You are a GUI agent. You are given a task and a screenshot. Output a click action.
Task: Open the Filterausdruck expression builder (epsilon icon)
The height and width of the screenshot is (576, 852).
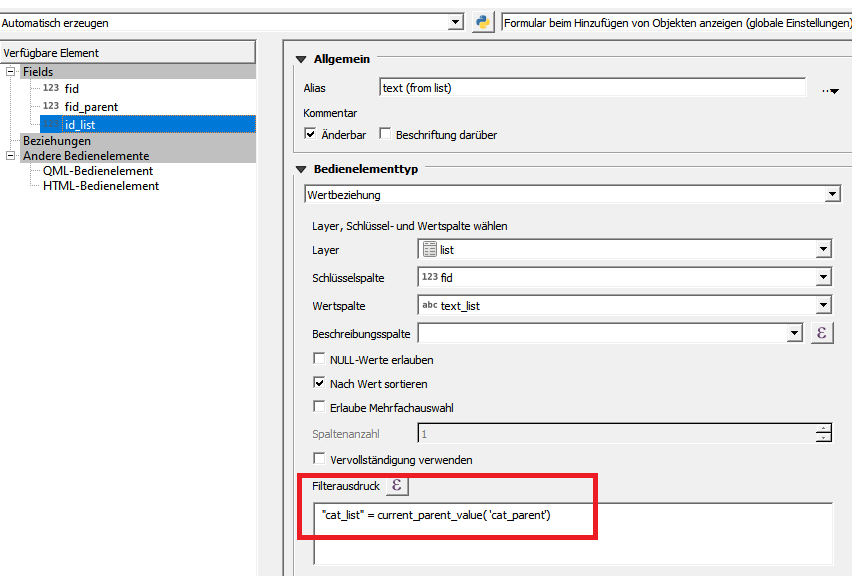pyautogui.click(x=396, y=485)
